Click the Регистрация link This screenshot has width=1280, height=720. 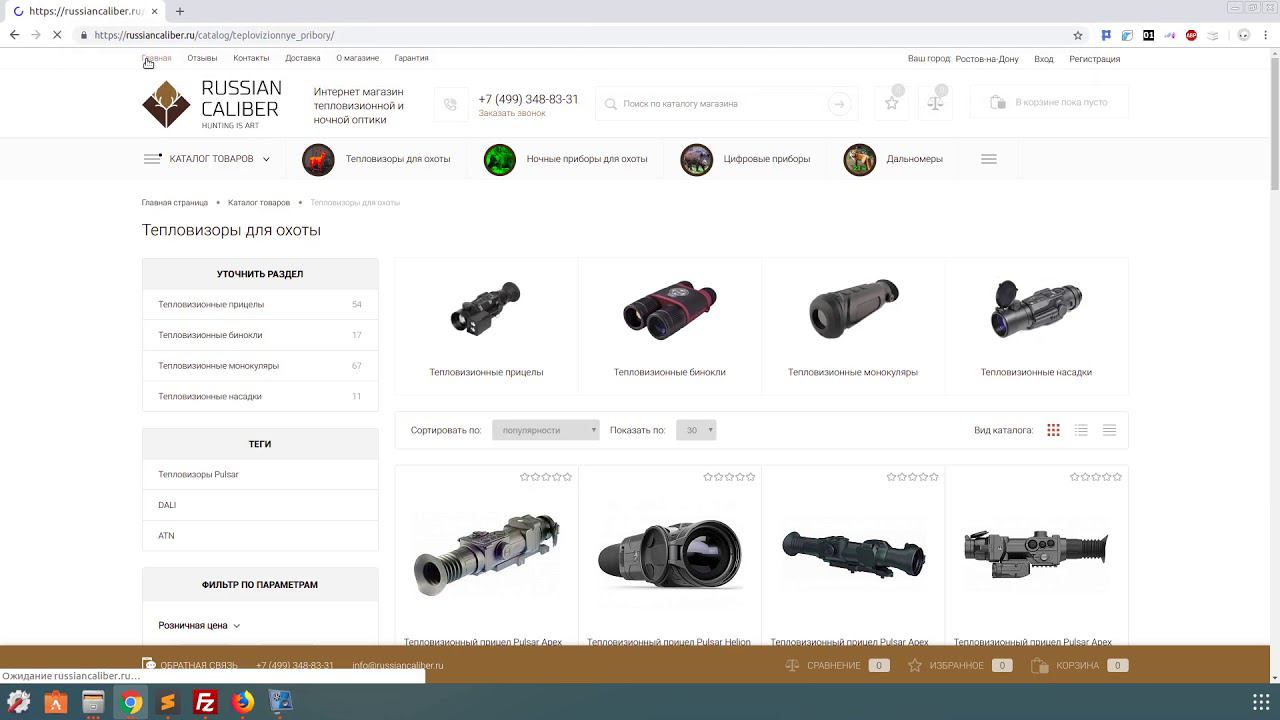pyautogui.click(x=1095, y=59)
